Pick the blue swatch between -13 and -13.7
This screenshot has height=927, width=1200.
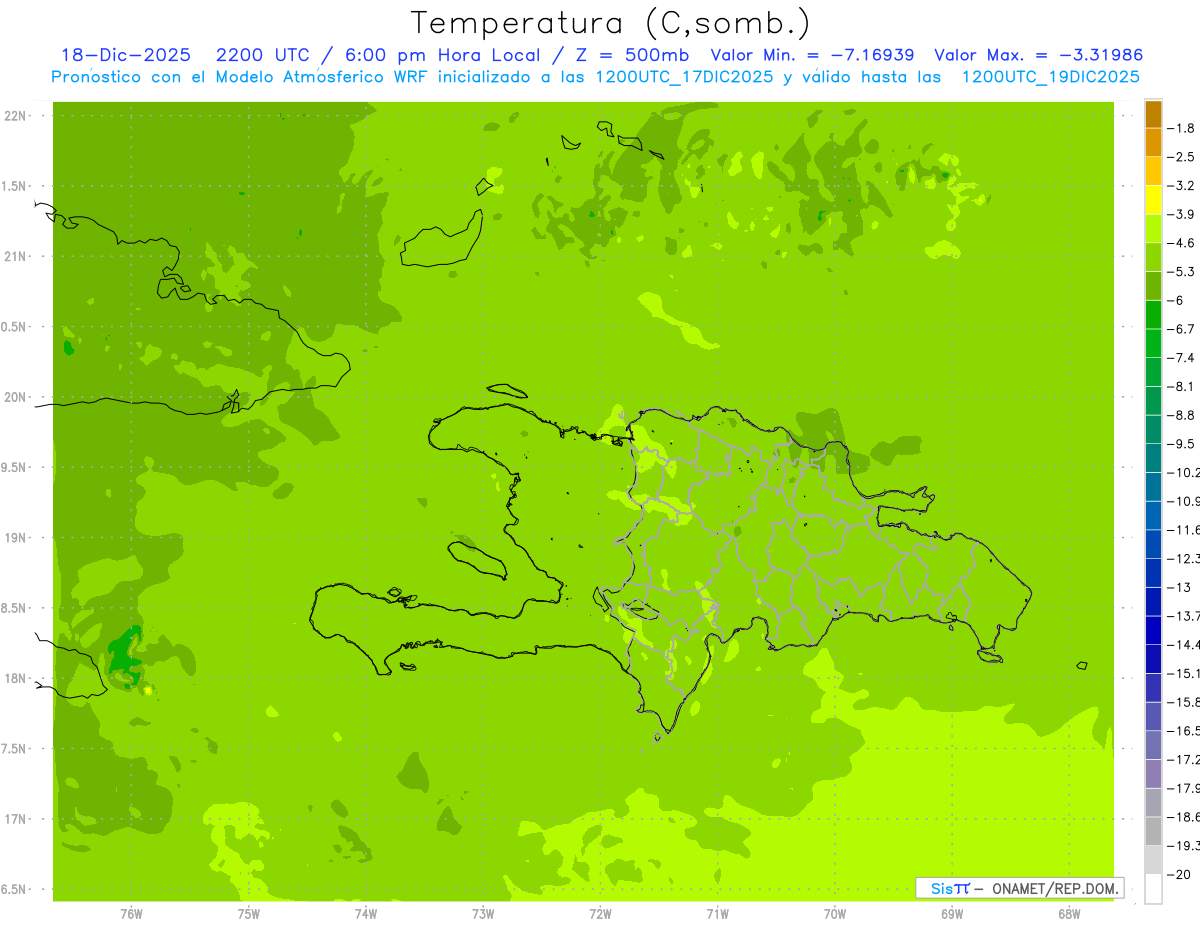click(1153, 602)
